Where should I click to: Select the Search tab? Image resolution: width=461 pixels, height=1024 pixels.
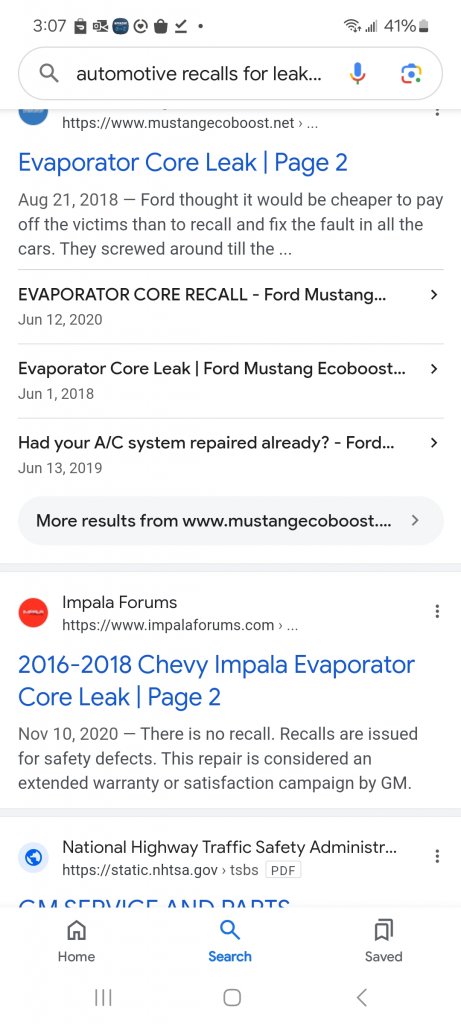point(230,941)
